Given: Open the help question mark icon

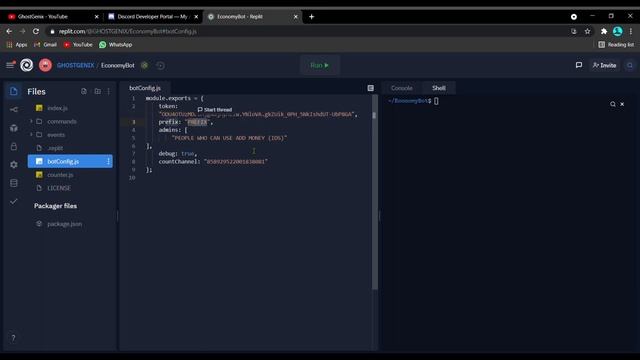Looking at the screenshot, I should coord(13,338).
